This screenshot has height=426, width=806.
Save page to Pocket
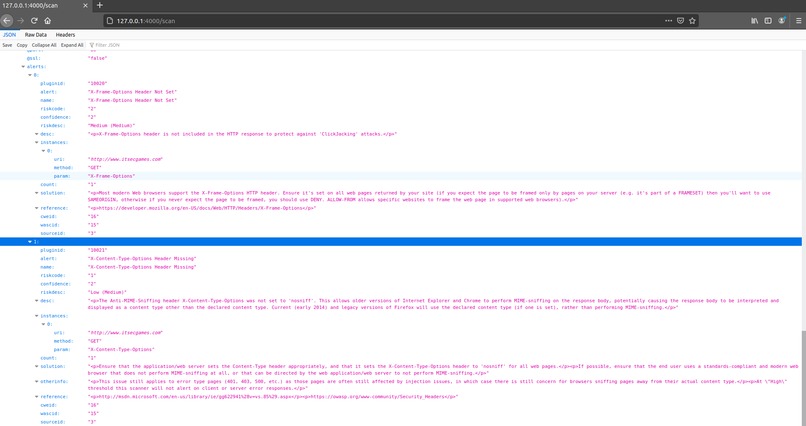coord(680,21)
